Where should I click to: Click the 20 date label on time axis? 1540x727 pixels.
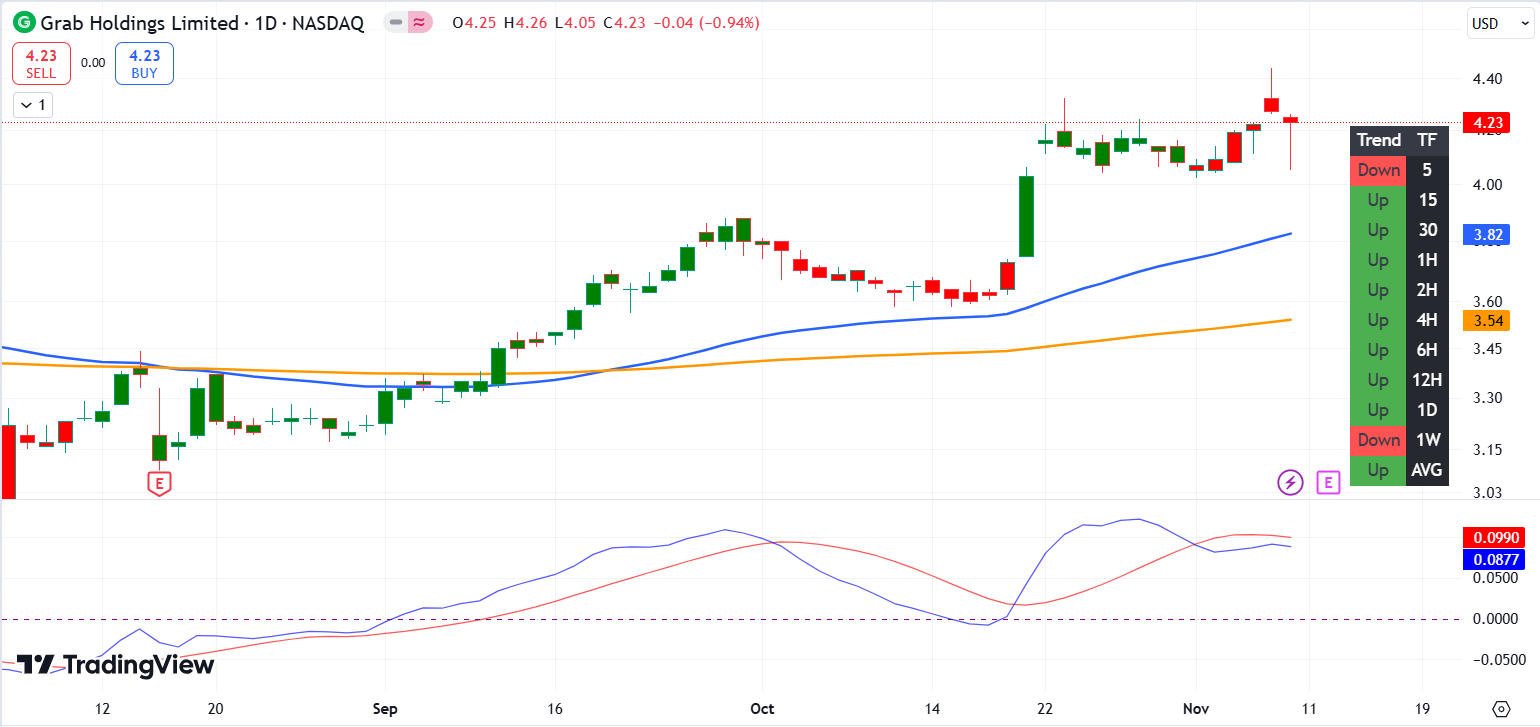(x=215, y=709)
